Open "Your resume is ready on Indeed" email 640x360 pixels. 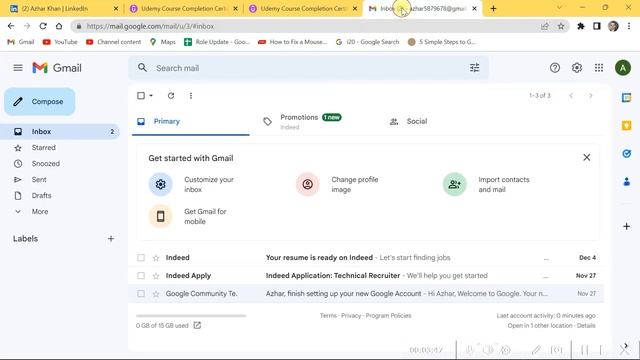(366, 258)
